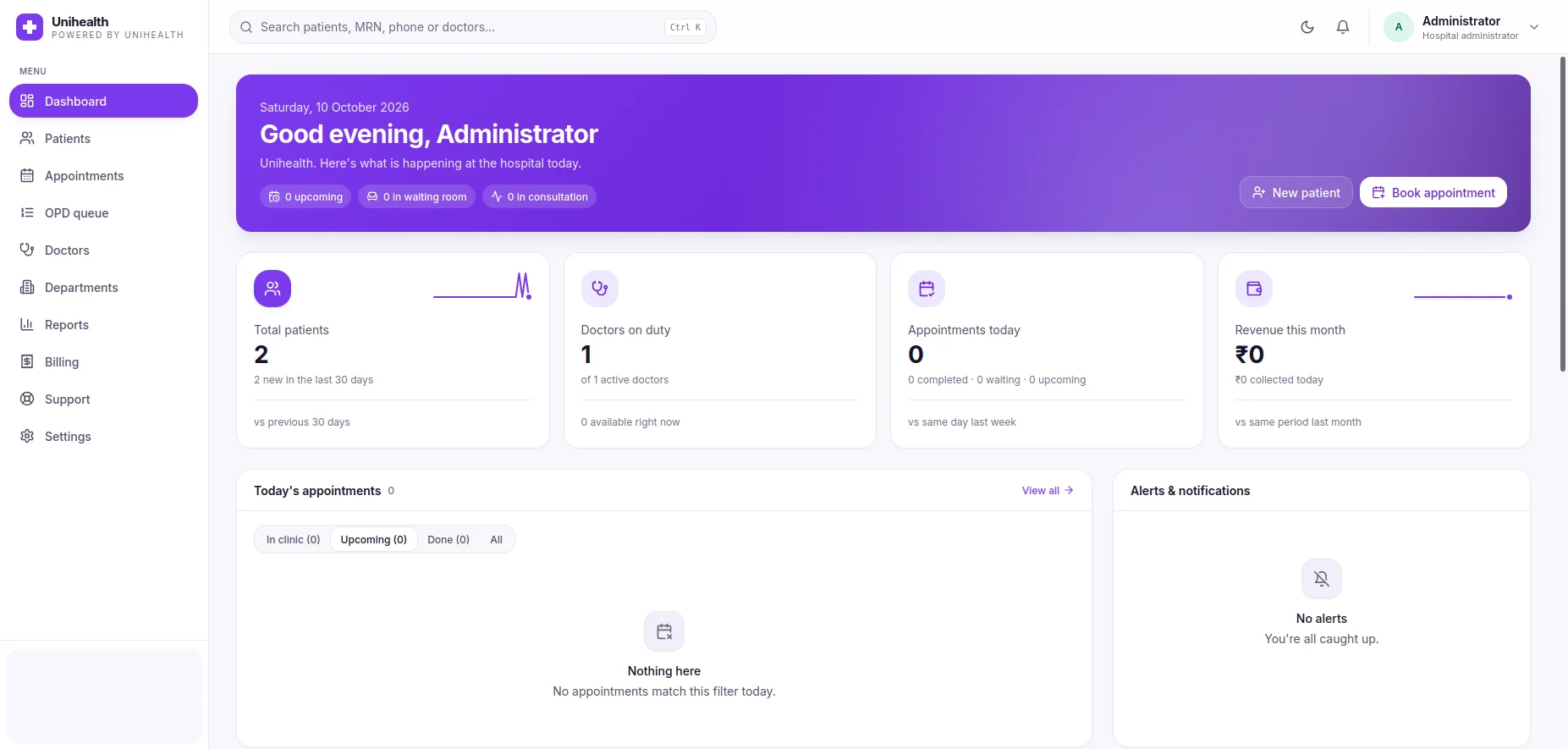Click the Settings gear icon
Viewport: 1568px width, 749px height.
point(27,436)
